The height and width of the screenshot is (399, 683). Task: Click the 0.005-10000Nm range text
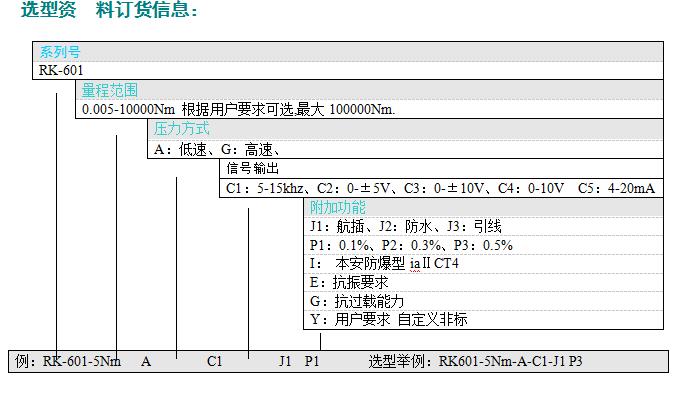pos(128,109)
